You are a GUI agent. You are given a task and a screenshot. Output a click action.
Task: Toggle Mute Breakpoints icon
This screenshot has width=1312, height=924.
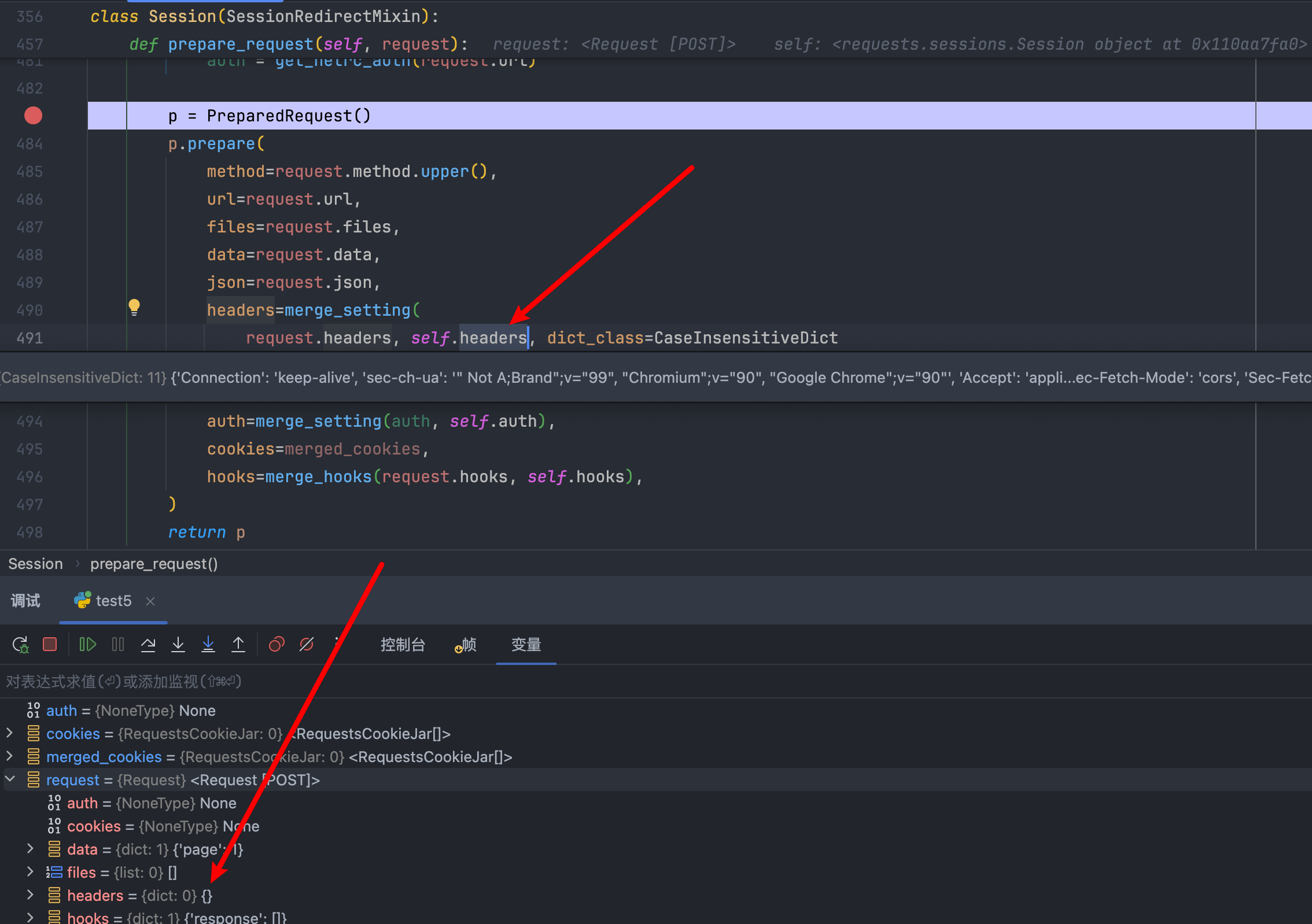coord(307,644)
